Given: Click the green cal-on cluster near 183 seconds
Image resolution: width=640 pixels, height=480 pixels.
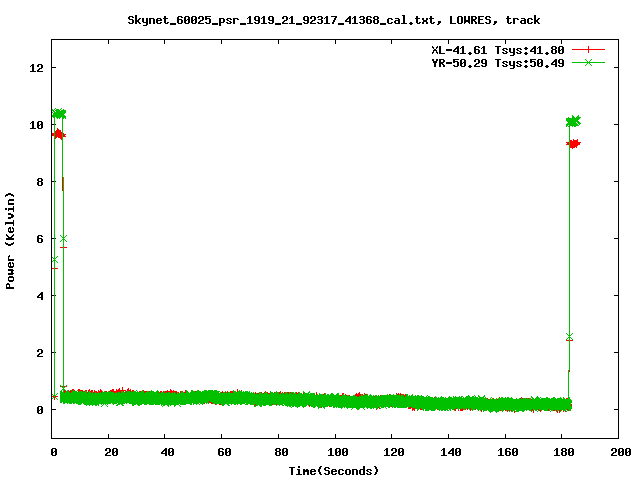Looking at the screenshot, I should [573, 121].
